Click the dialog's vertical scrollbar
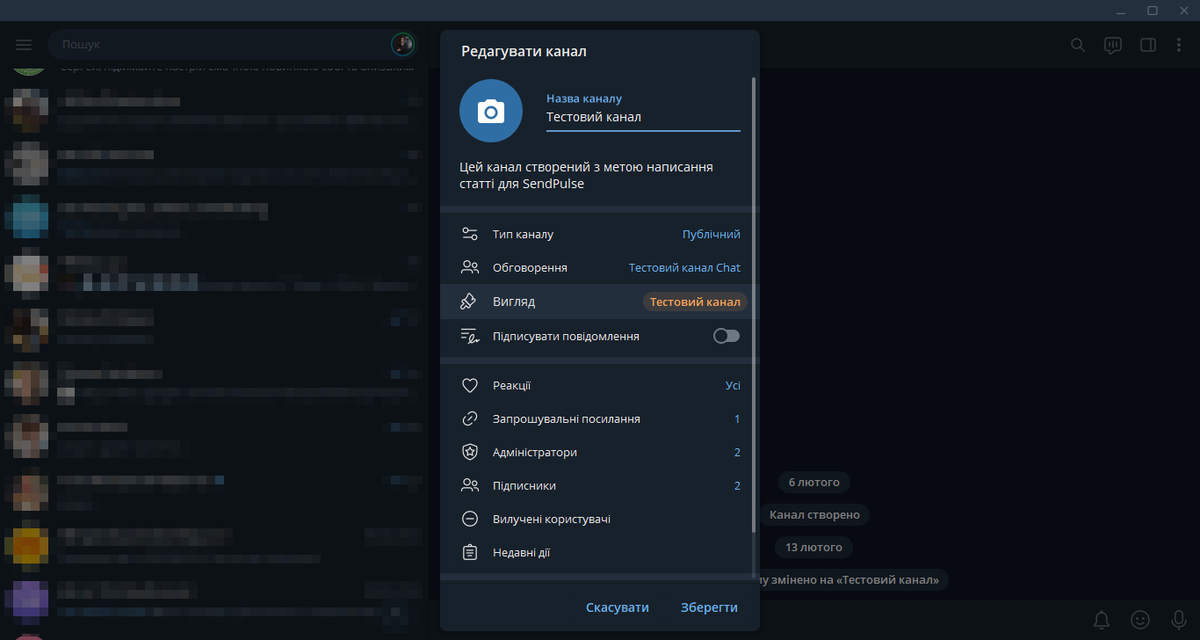 pos(755,306)
